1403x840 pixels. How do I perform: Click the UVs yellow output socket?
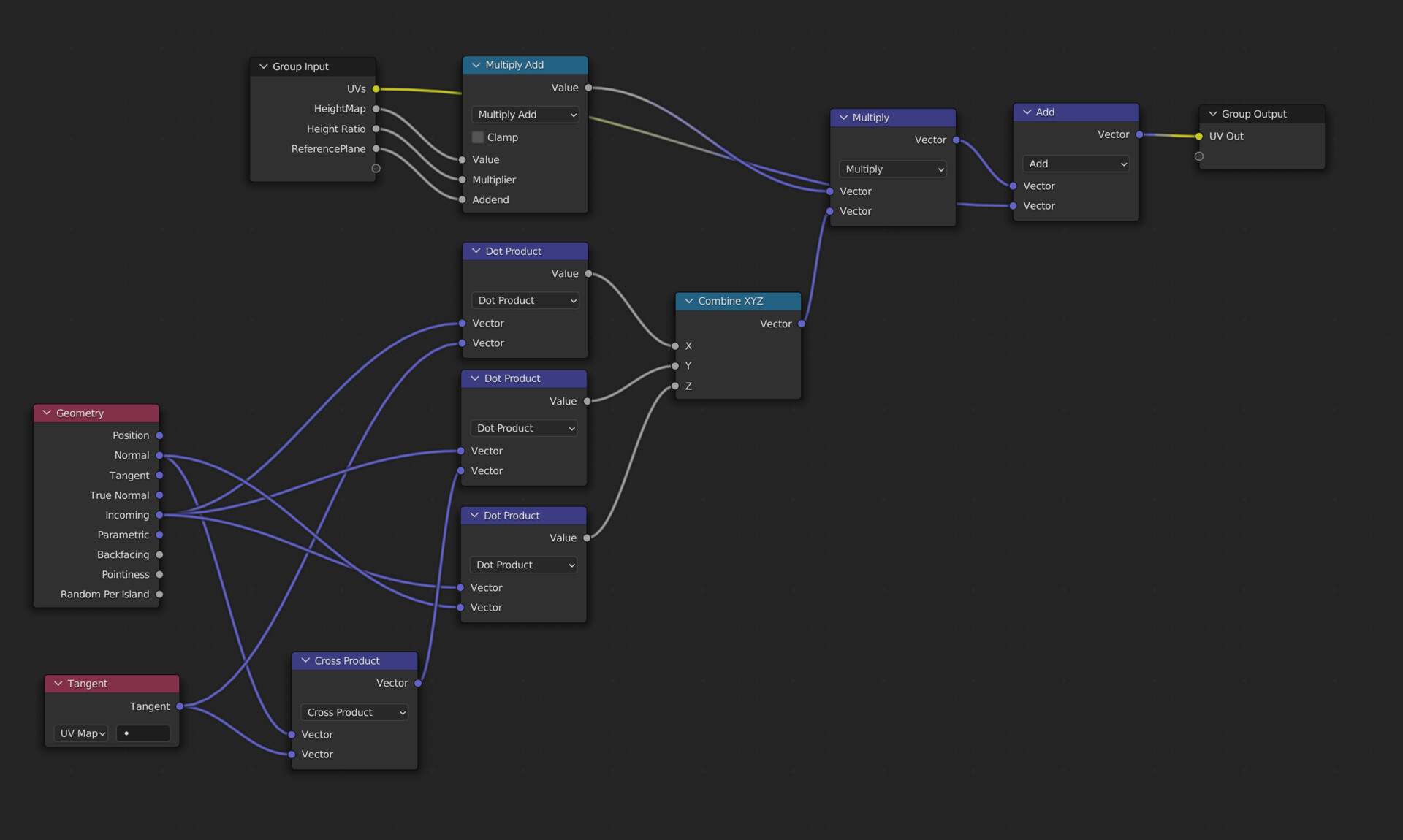376,89
